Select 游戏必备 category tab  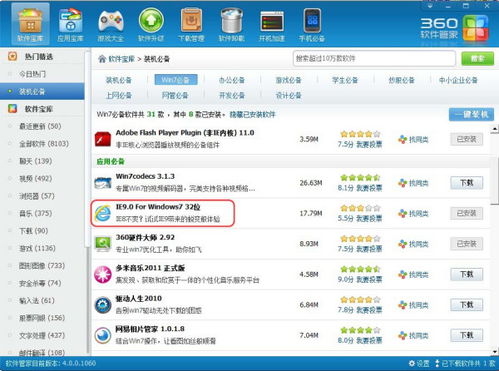(288, 80)
